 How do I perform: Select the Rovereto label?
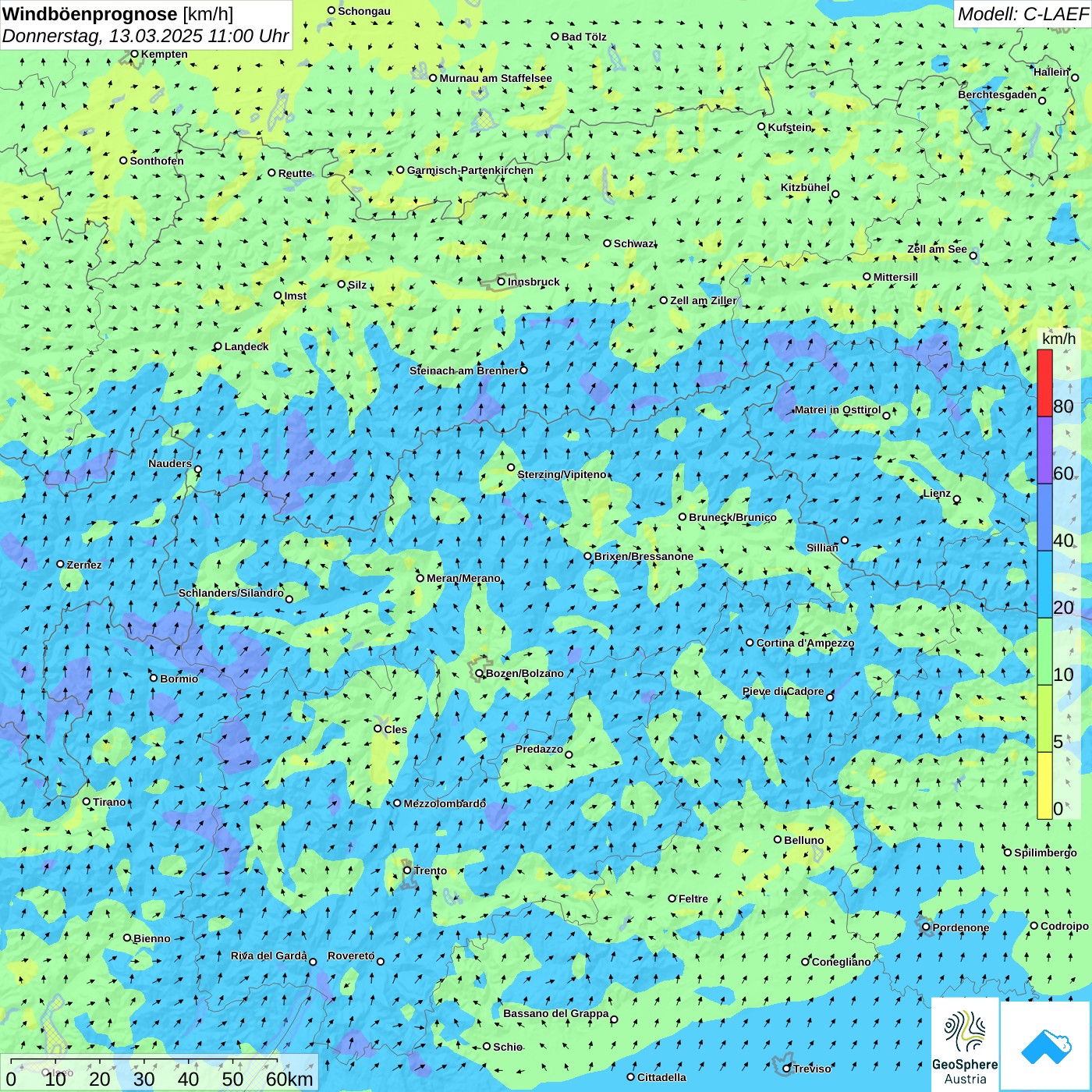(351, 955)
